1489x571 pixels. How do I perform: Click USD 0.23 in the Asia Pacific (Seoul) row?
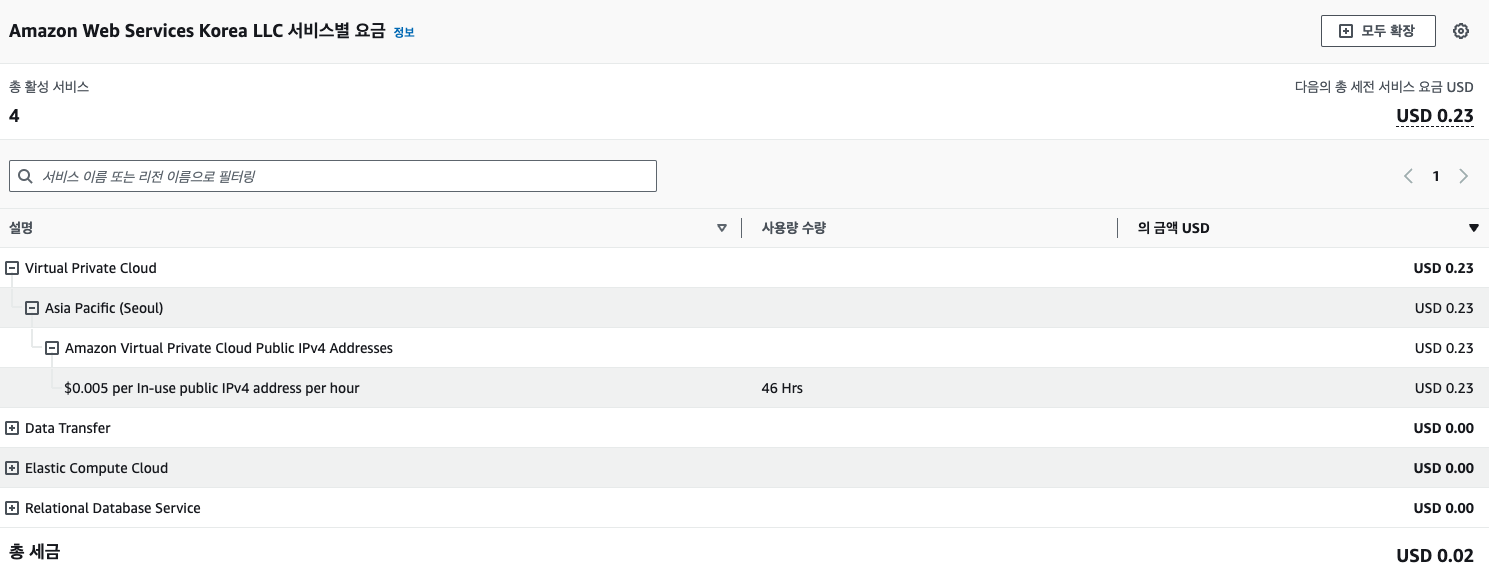click(1444, 308)
